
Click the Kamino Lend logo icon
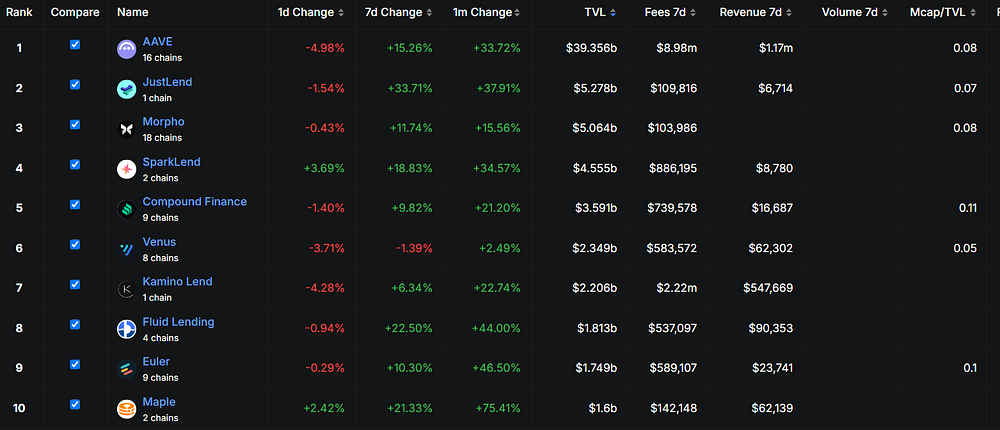point(127,290)
